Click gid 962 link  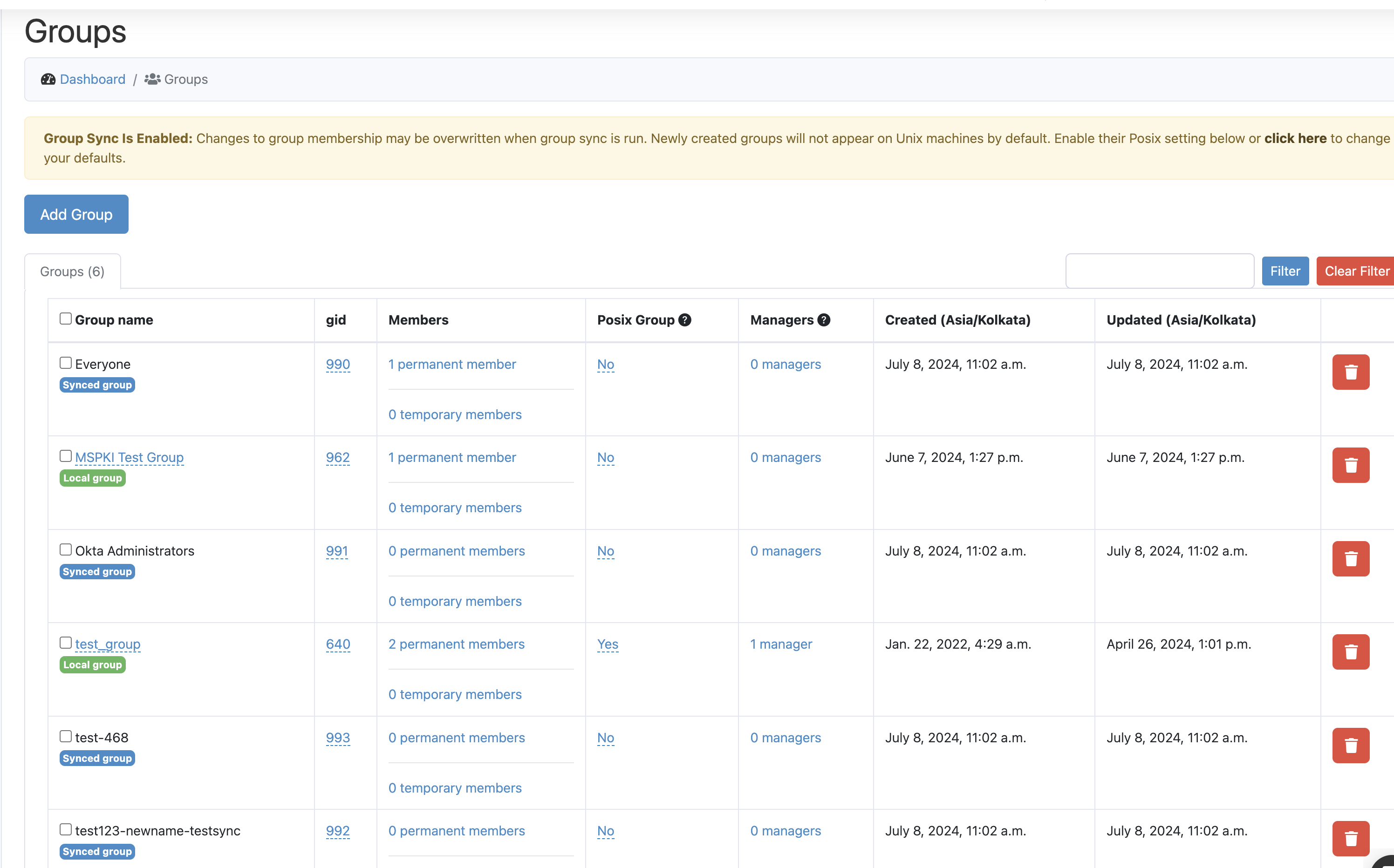click(x=338, y=458)
